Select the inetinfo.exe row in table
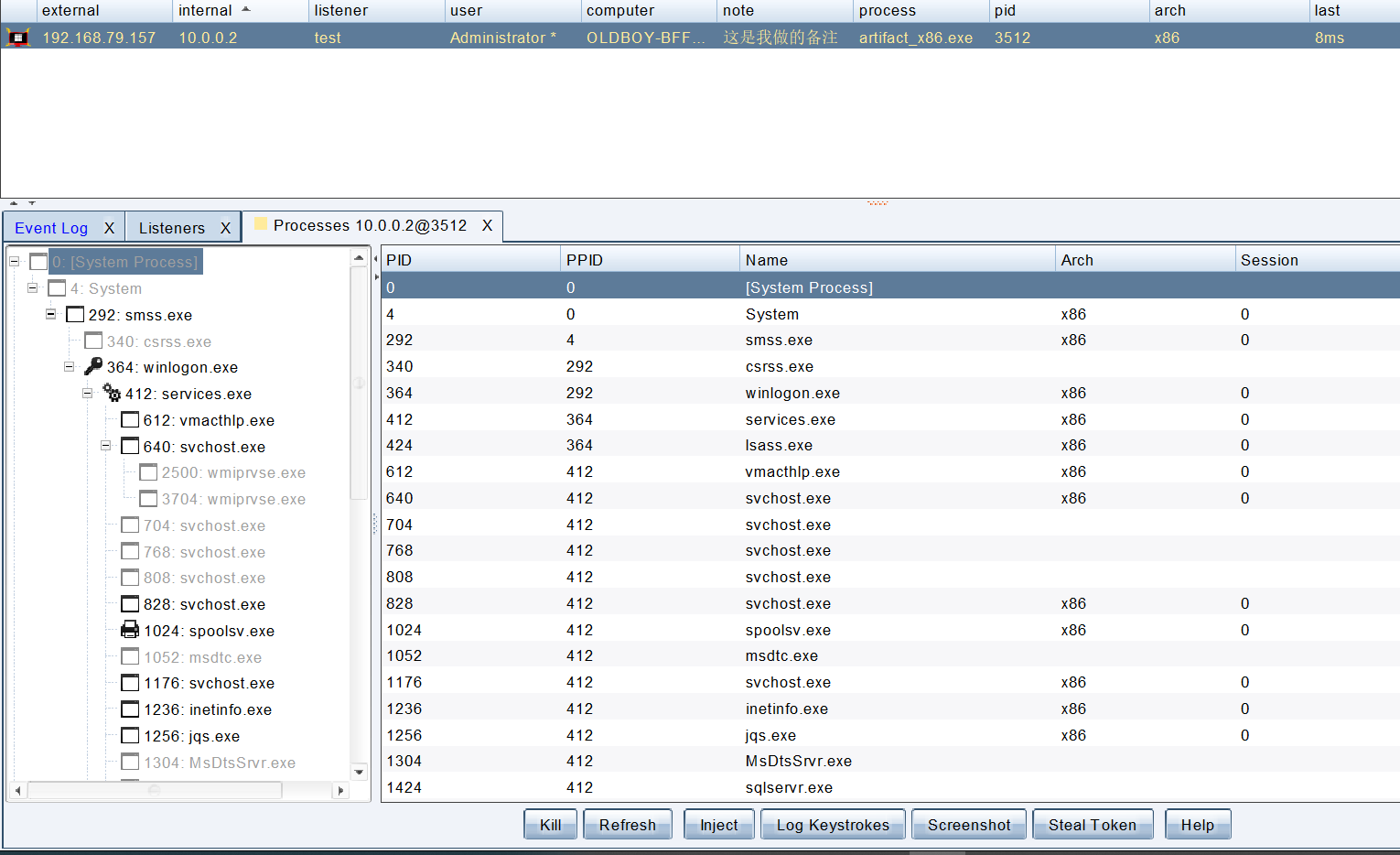The width and height of the screenshot is (1400, 855). pos(890,709)
